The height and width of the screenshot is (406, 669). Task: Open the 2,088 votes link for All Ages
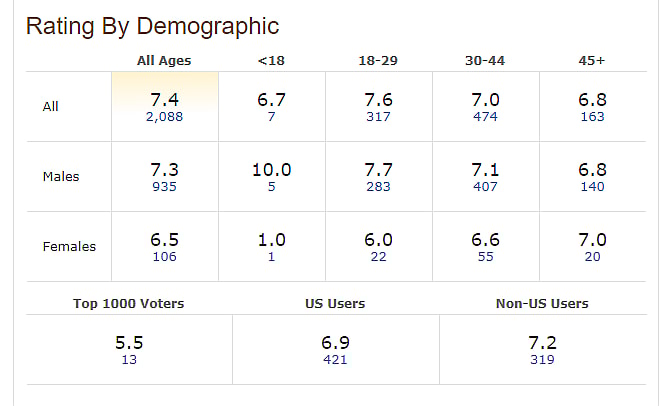tap(164, 117)
